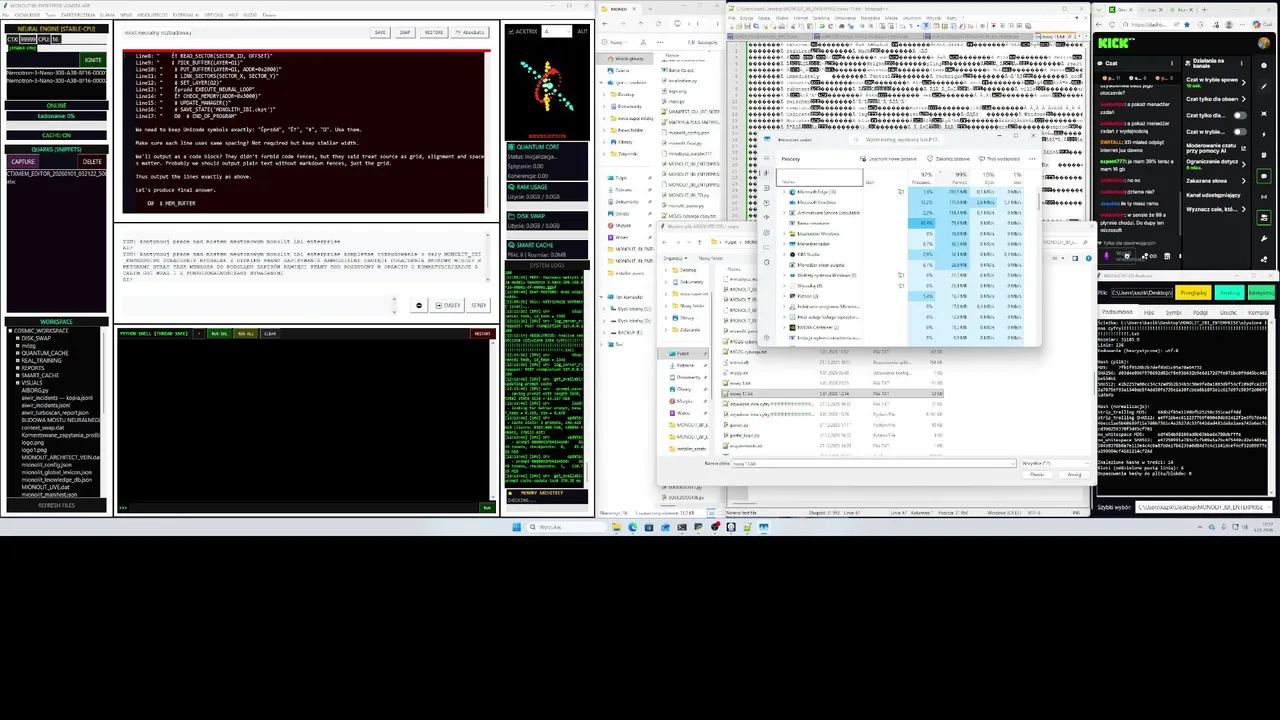
Task: Open Copilot icon in browser toolbar
Action: 1257,24
